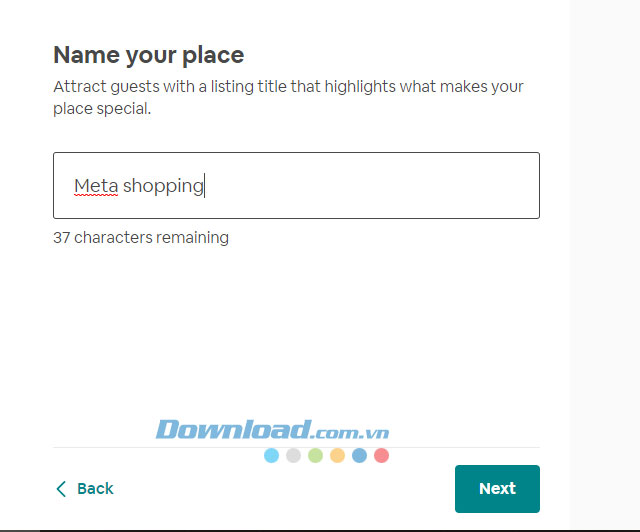Go back using the Back link

[x=95, y=489]
